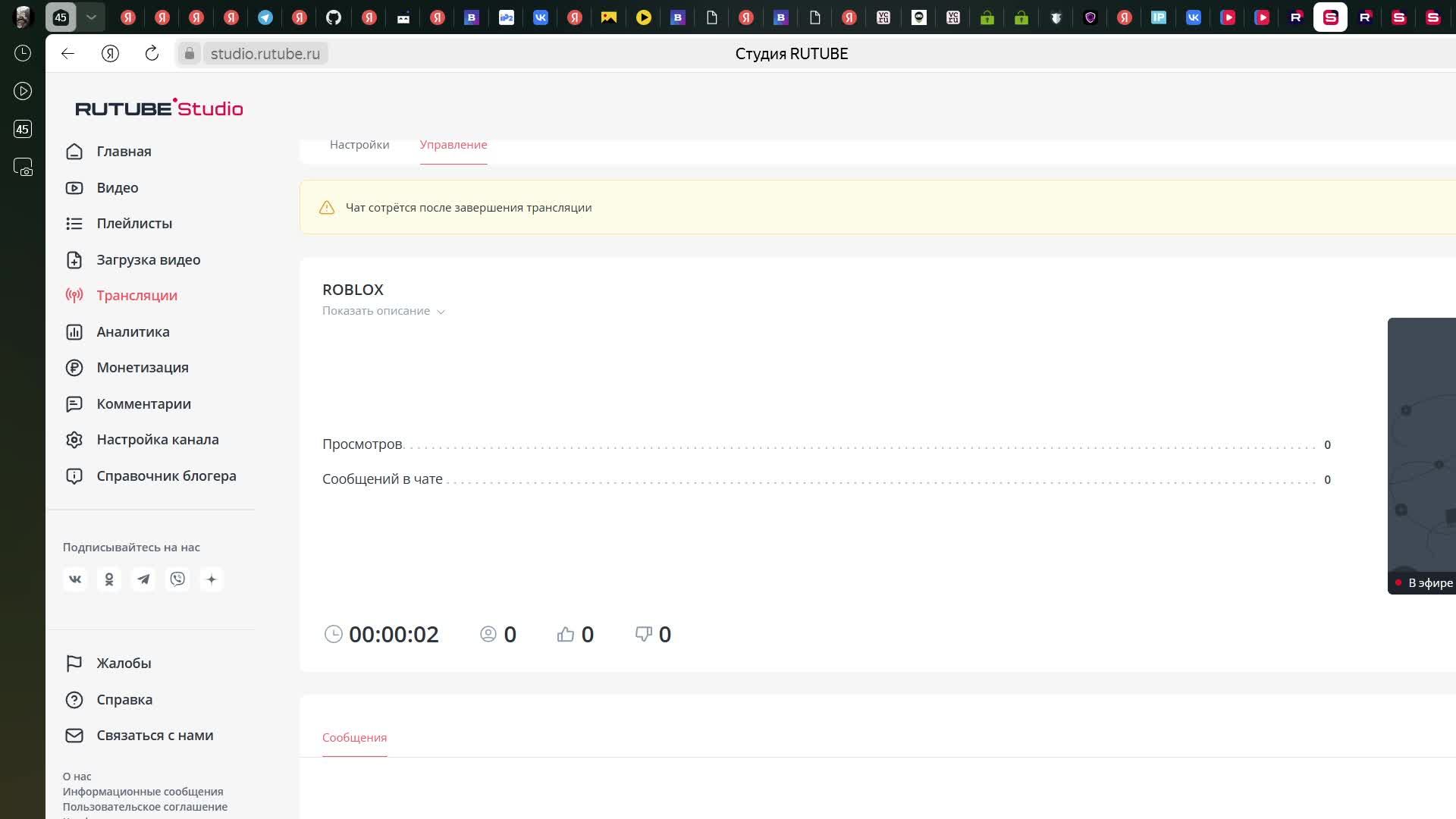
Task: Switch to the yellow play-button browser tab
Action: click(644, 17)
